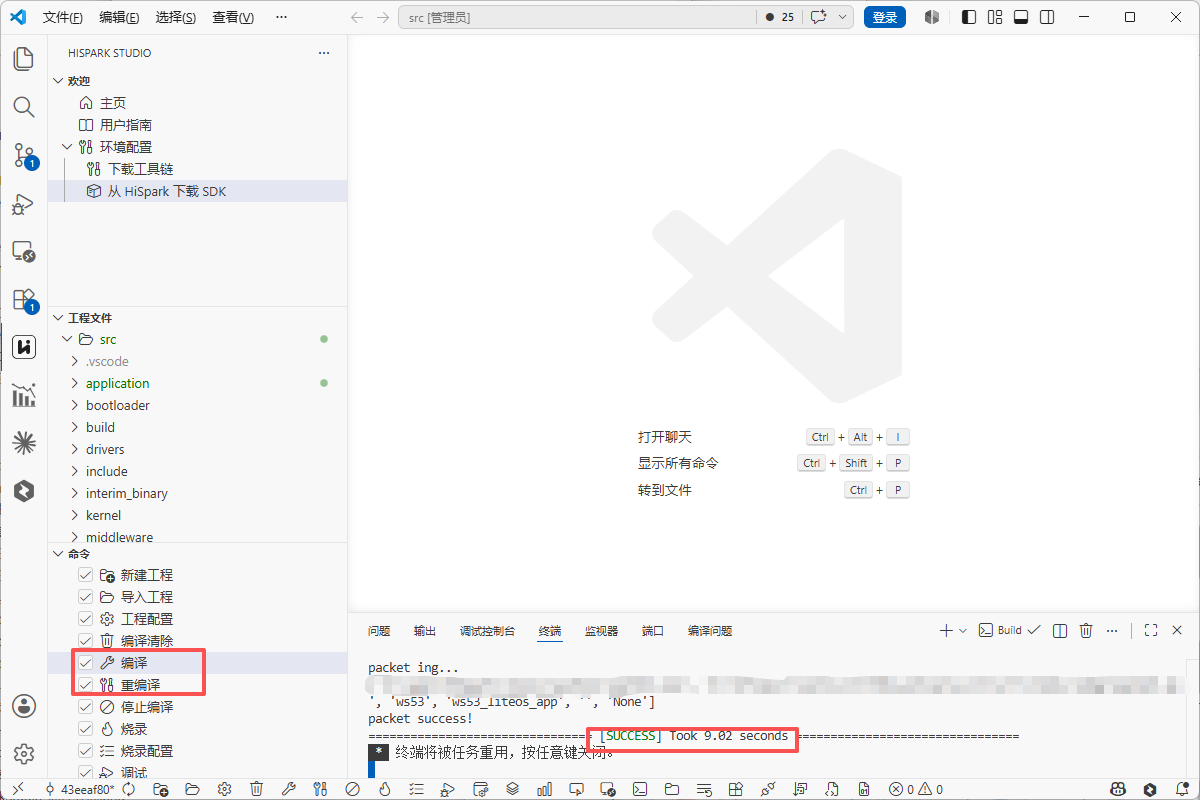Close the bottom panel
This screenshot has height=800, width=1200.
click(1177, 631)
